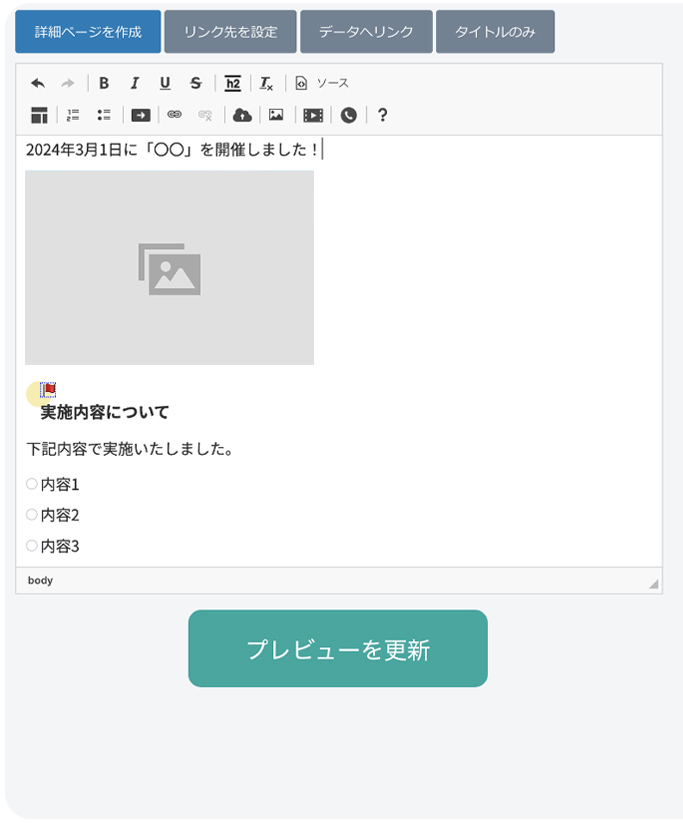683x826 pixels.
Task: Click the red flag anchor marker
Action: 48,390
